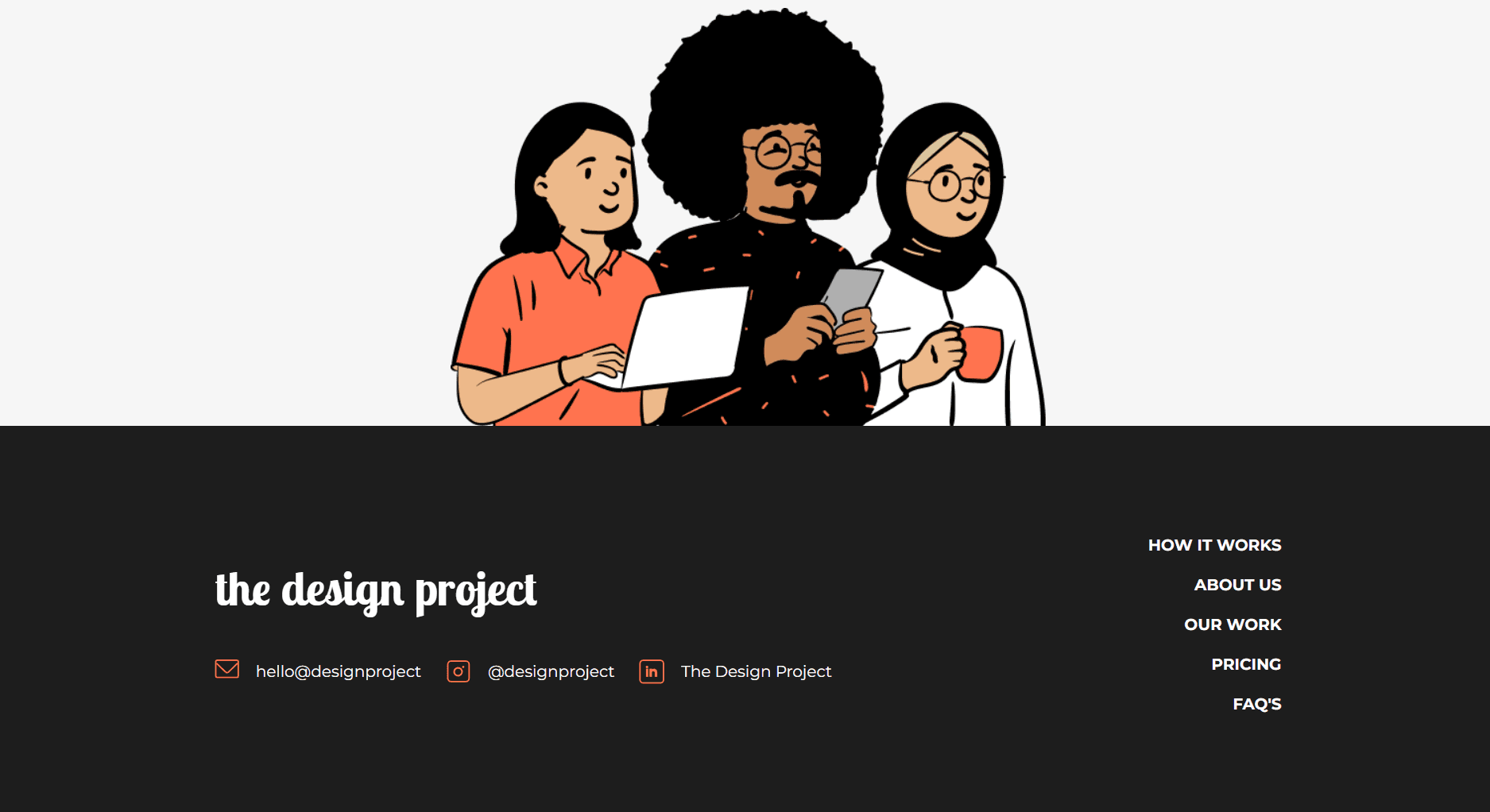Click the hello@designproject email address
The width and height of the screenshot is (1490, 812).
(339, 671)
